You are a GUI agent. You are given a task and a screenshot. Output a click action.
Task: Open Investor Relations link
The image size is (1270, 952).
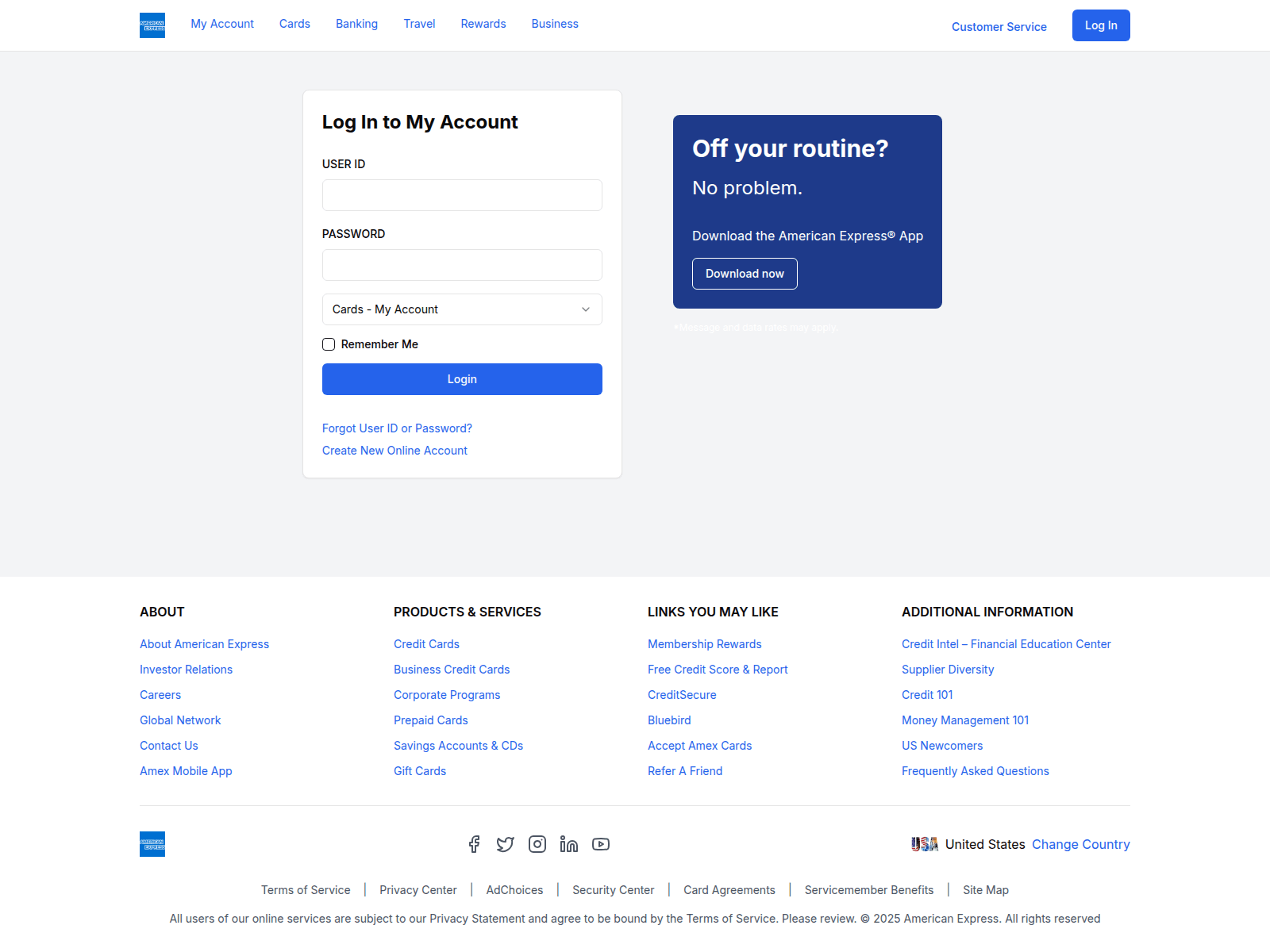tap(186, 670)
